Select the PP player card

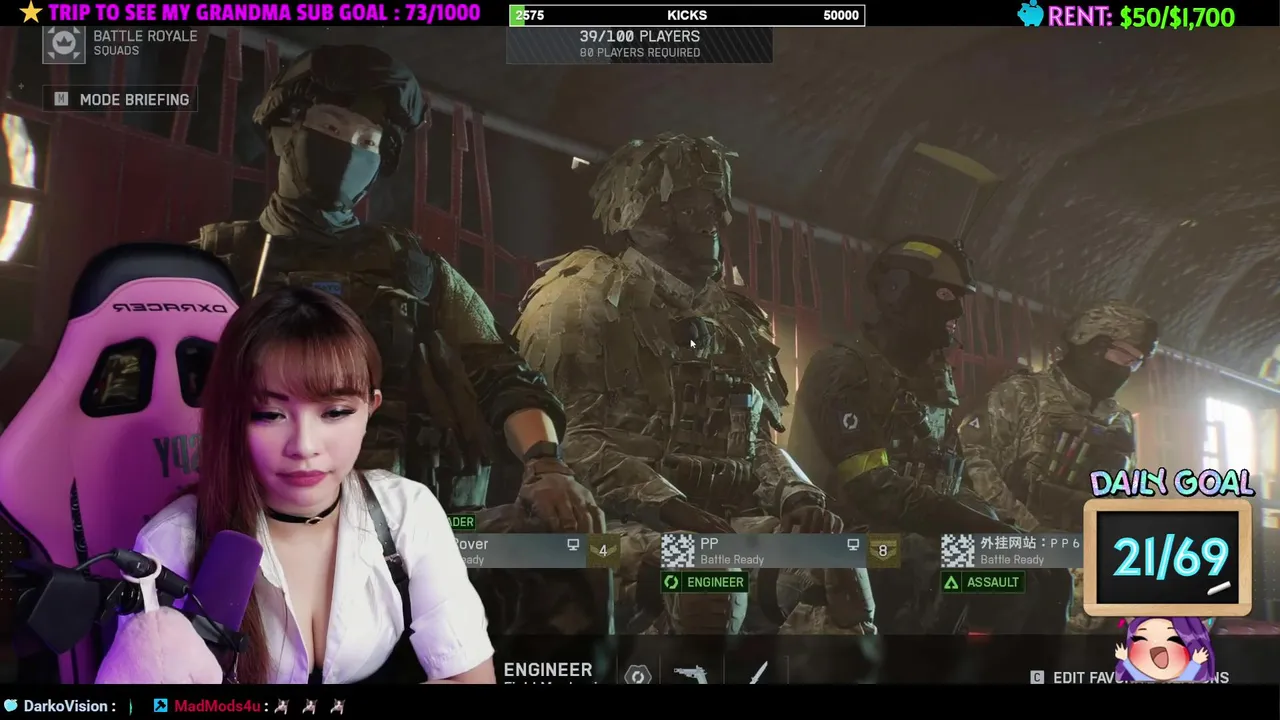pyautogui.click(x=780, y=550)
